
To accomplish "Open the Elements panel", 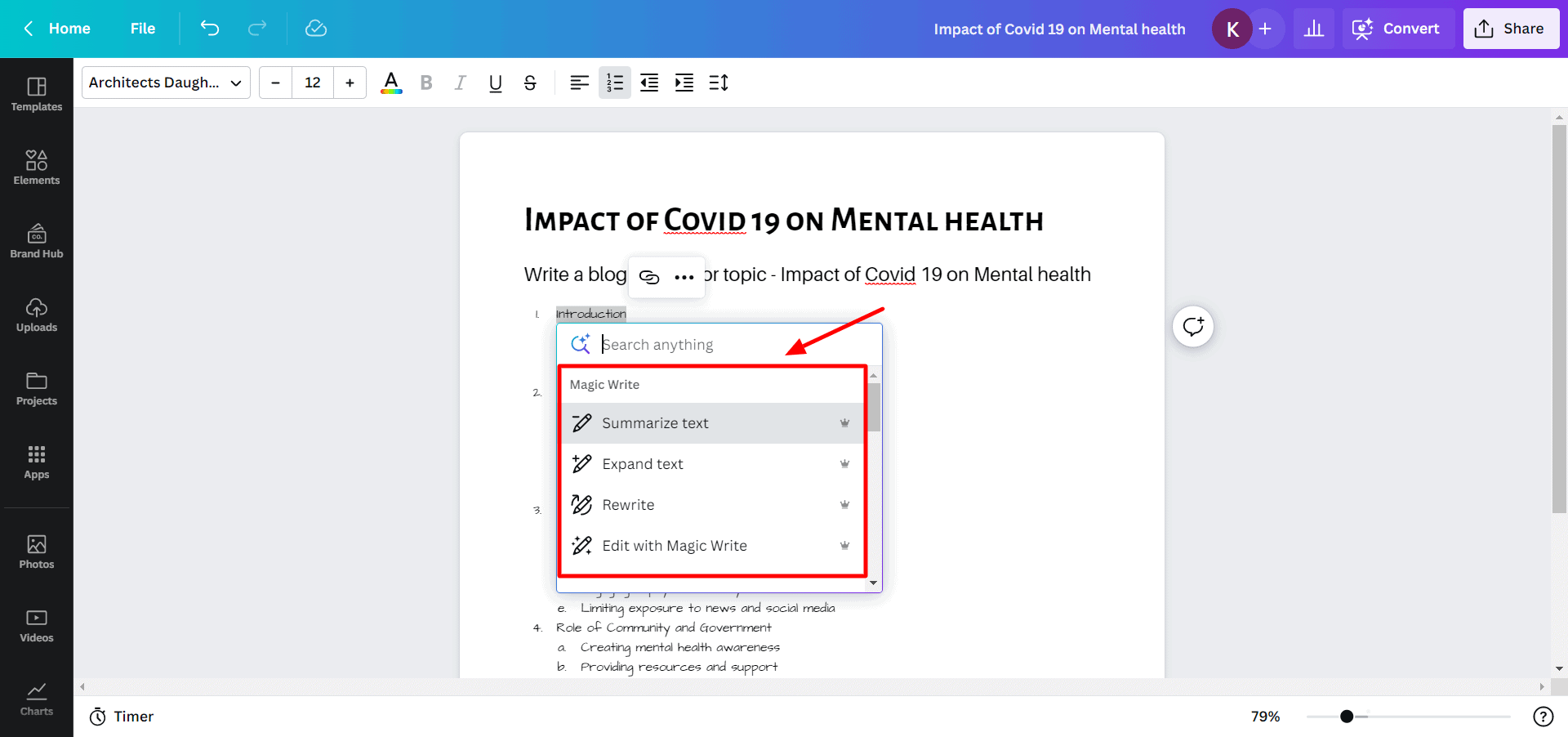I will [x=37, y=167].
